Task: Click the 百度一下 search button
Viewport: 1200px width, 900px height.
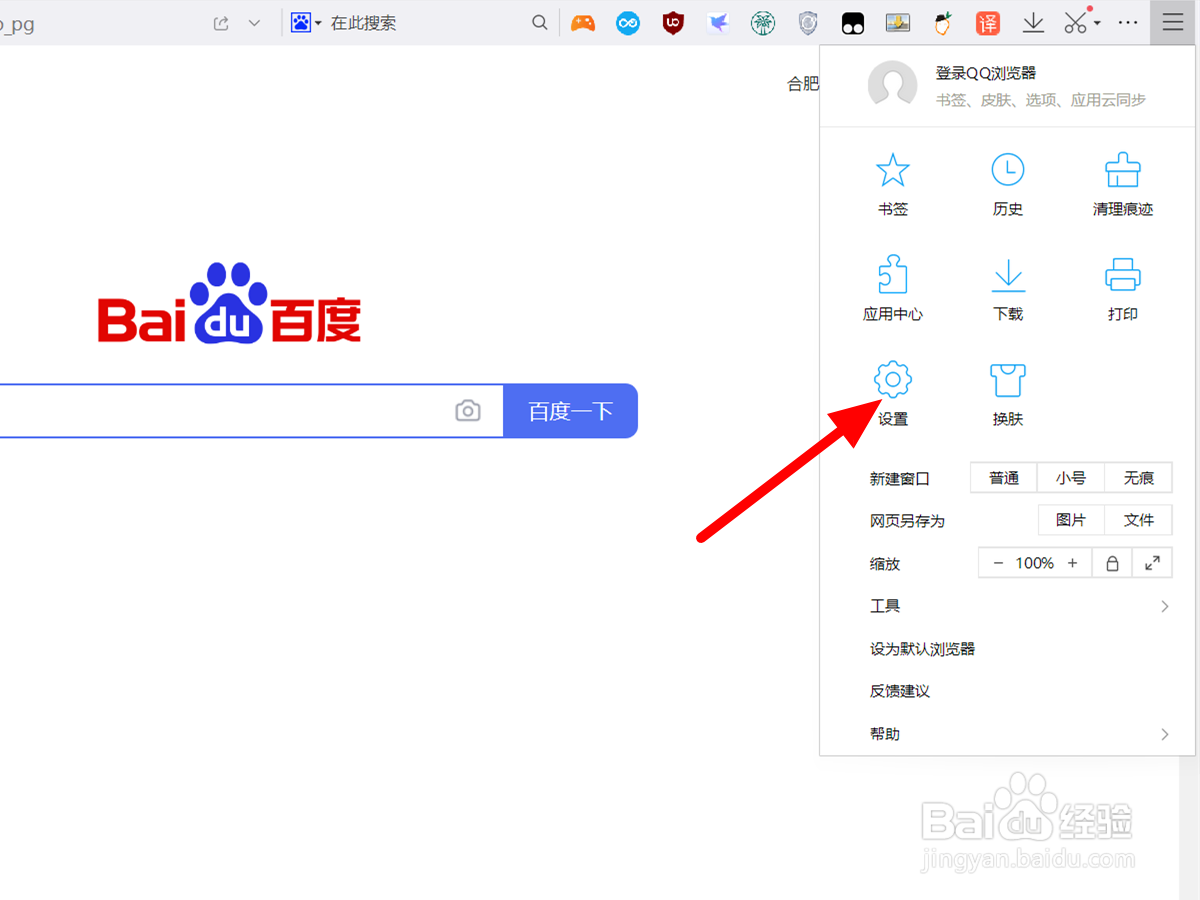Action: tap(570, 411)
